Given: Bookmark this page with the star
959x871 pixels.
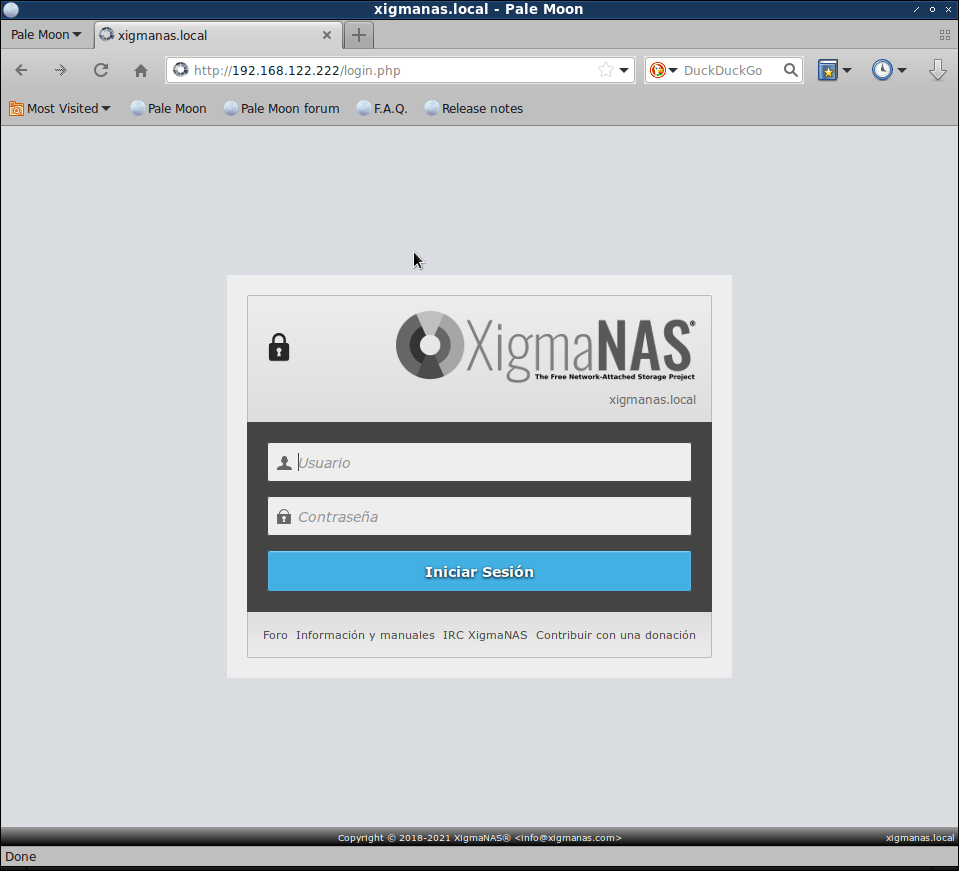Looking at the screenshot, I should (605, 70).
